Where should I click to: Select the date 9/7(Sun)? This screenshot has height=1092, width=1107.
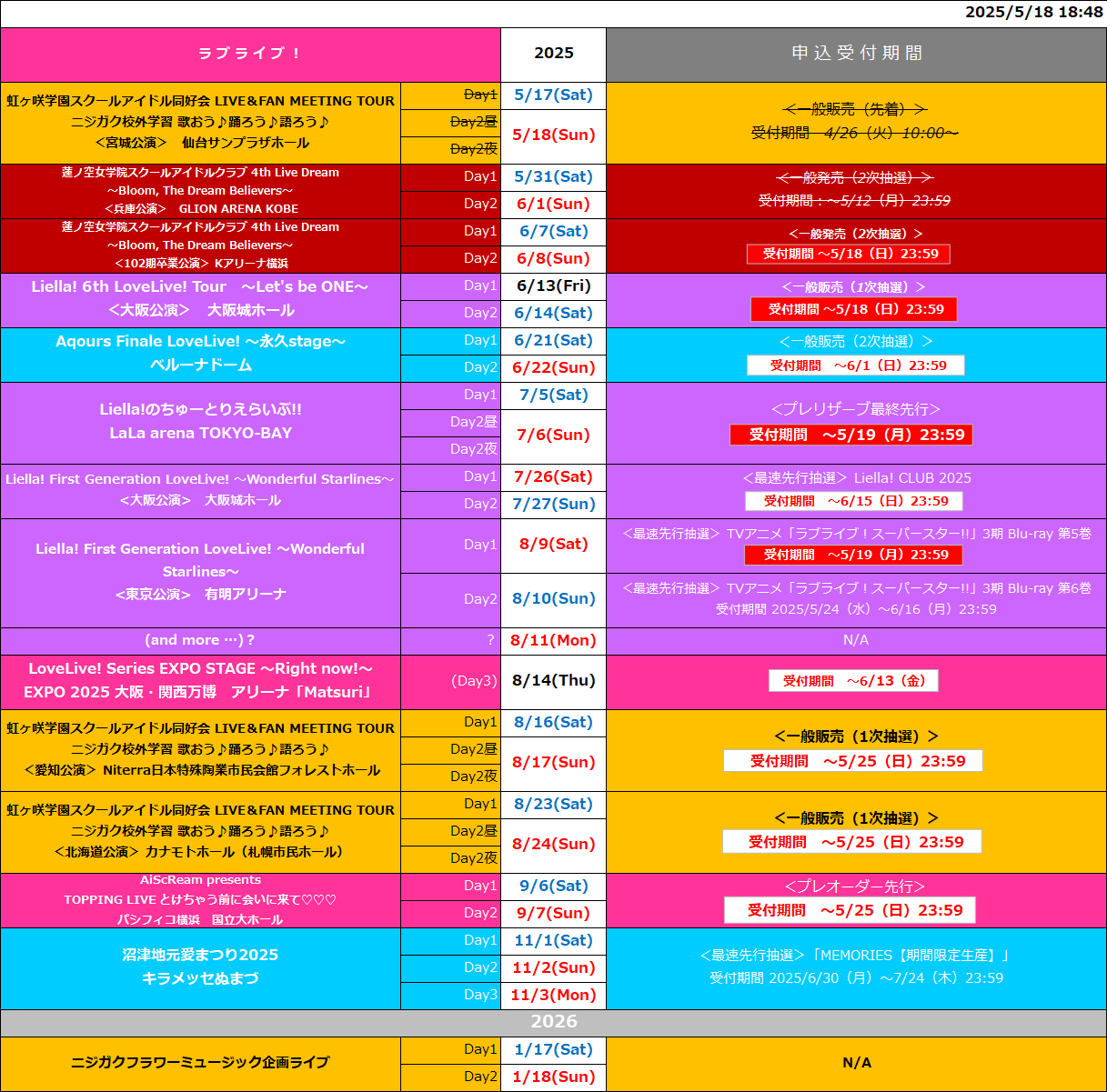pyautogui.click(x=553, y=914)
